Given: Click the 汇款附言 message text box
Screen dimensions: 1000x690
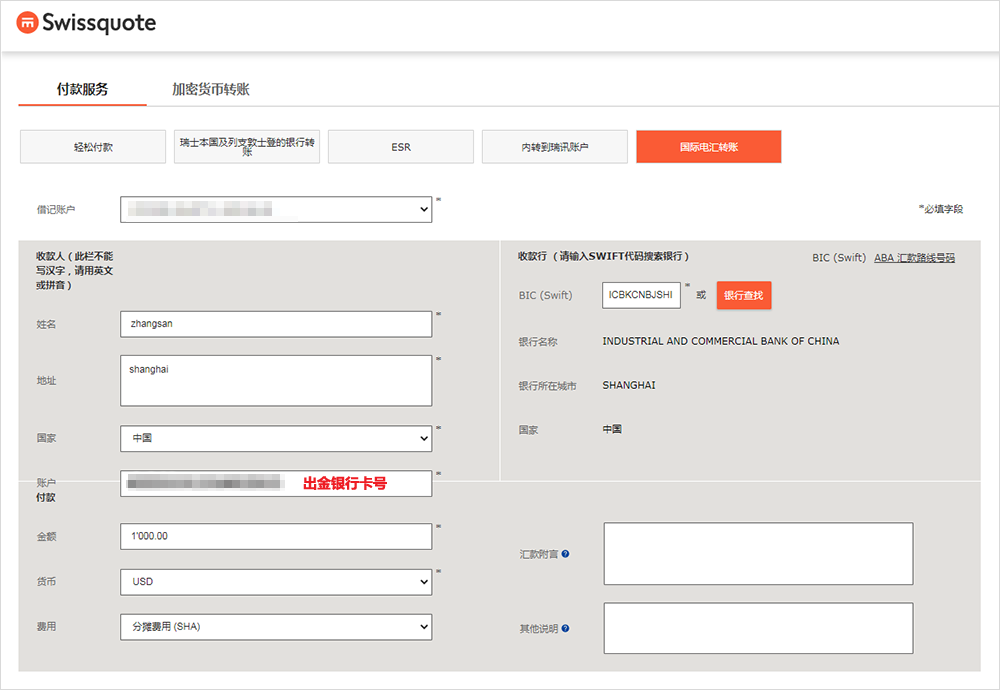Looking at the screenshot, I should point(758,553).
